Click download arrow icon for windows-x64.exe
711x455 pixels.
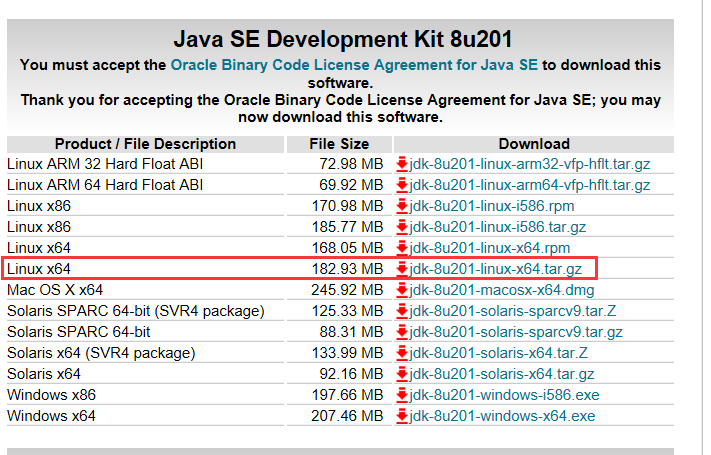(402, 416)
